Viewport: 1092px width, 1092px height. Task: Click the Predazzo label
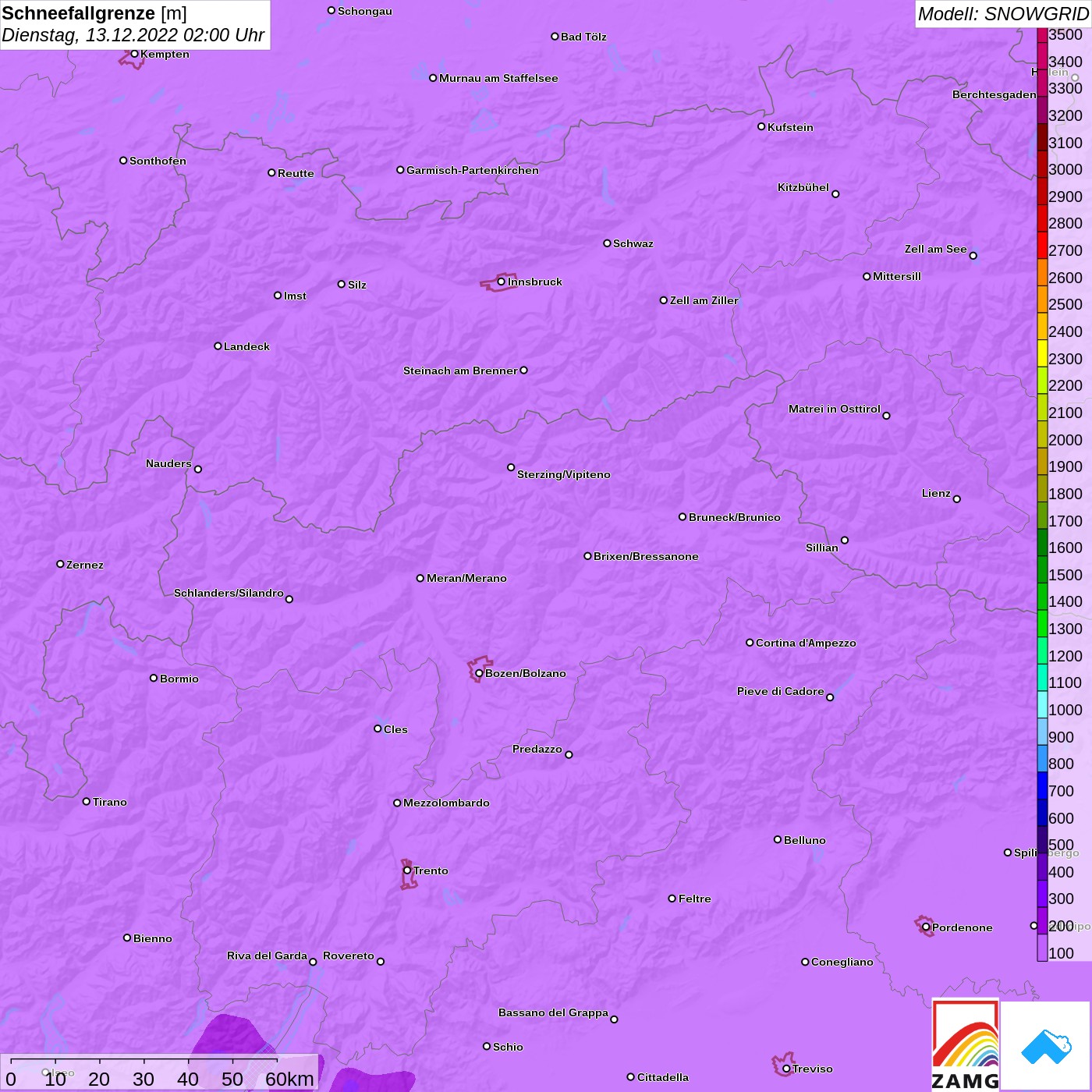[x=537, y=749]
